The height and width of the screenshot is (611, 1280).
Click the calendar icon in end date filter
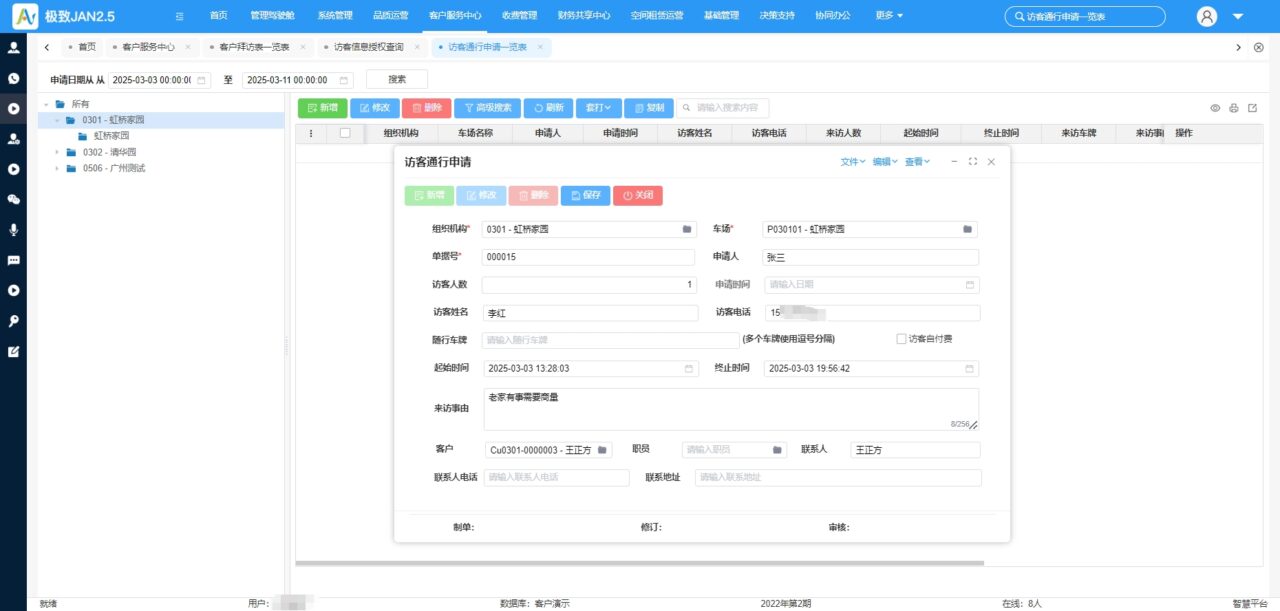pyautogui.click(x=344, y=80)
